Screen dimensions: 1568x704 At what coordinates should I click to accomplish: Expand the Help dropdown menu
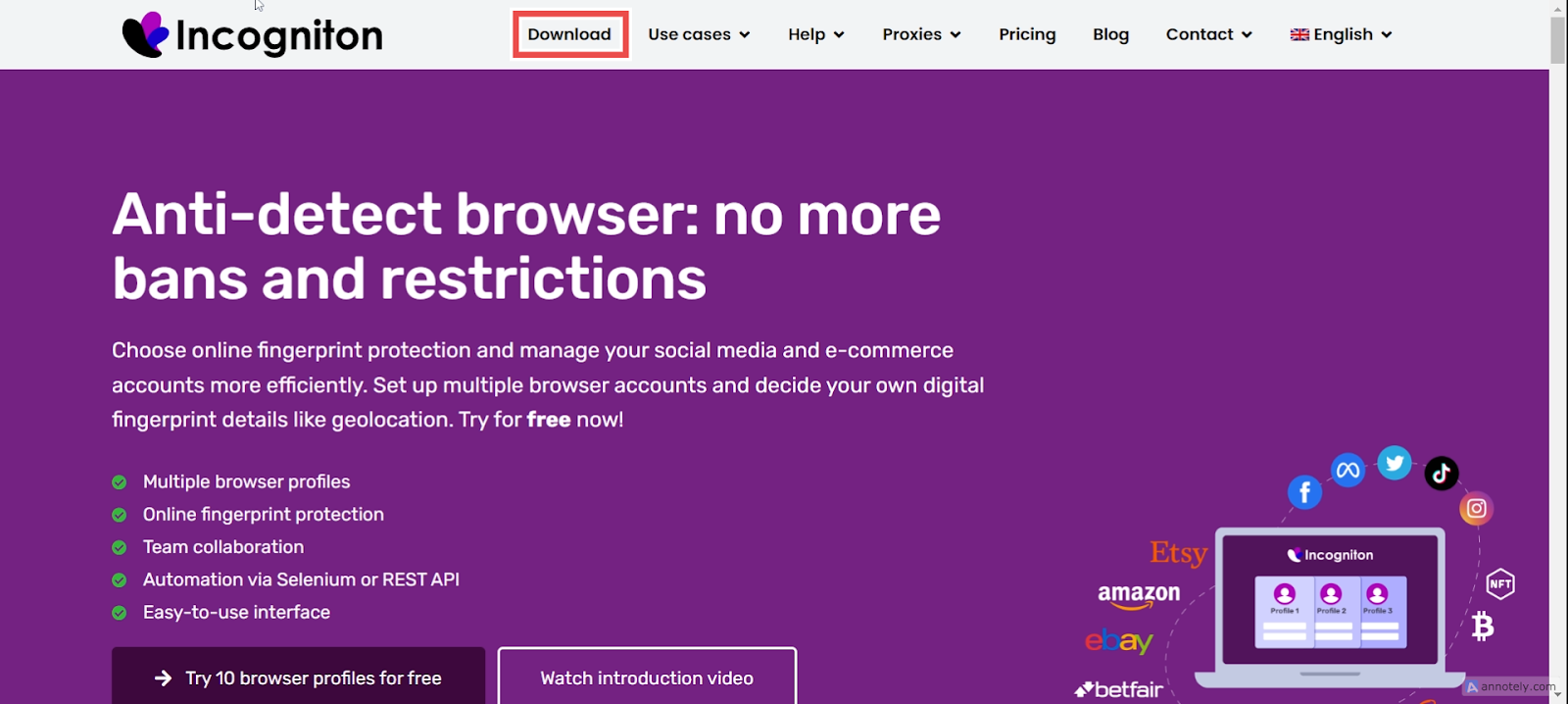click(815, 34)
